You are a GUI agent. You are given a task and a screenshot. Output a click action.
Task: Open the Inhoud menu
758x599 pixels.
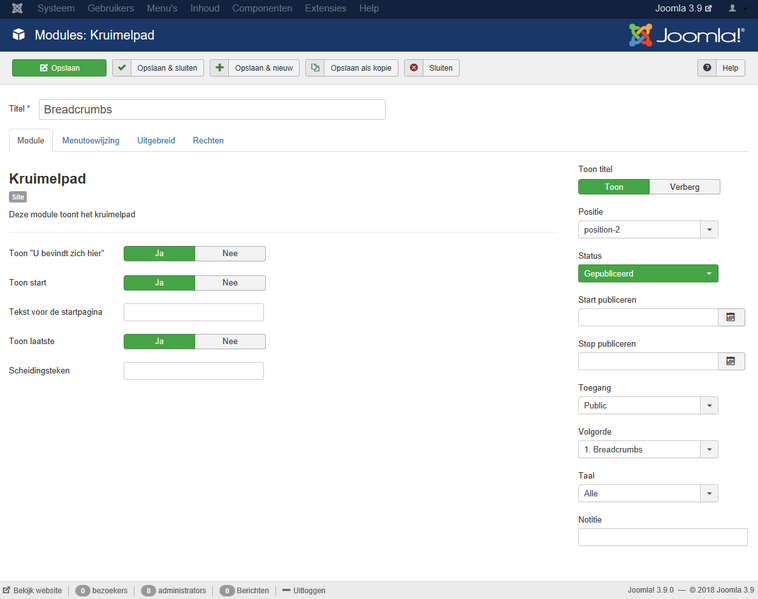pyautogui.click(x=204, y=8)
